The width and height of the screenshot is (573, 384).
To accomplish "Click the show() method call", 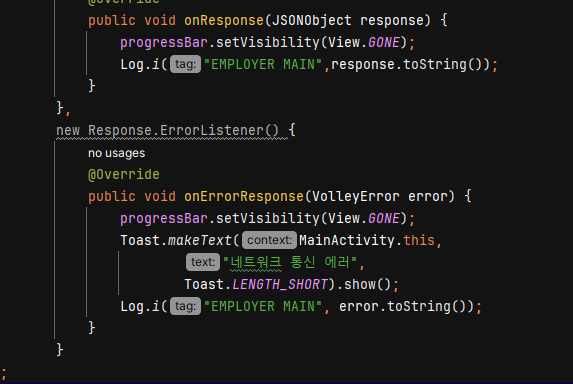I will click(368, 284).
